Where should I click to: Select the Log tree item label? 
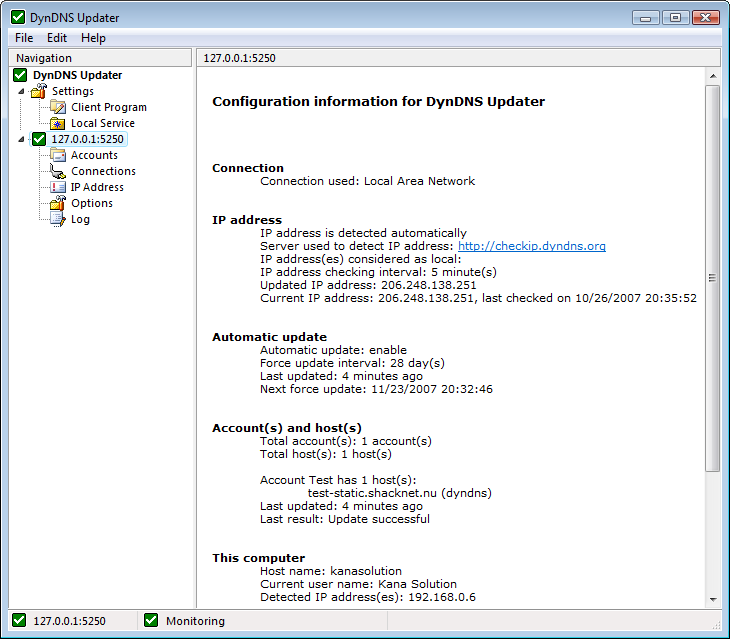coord(80,219)
